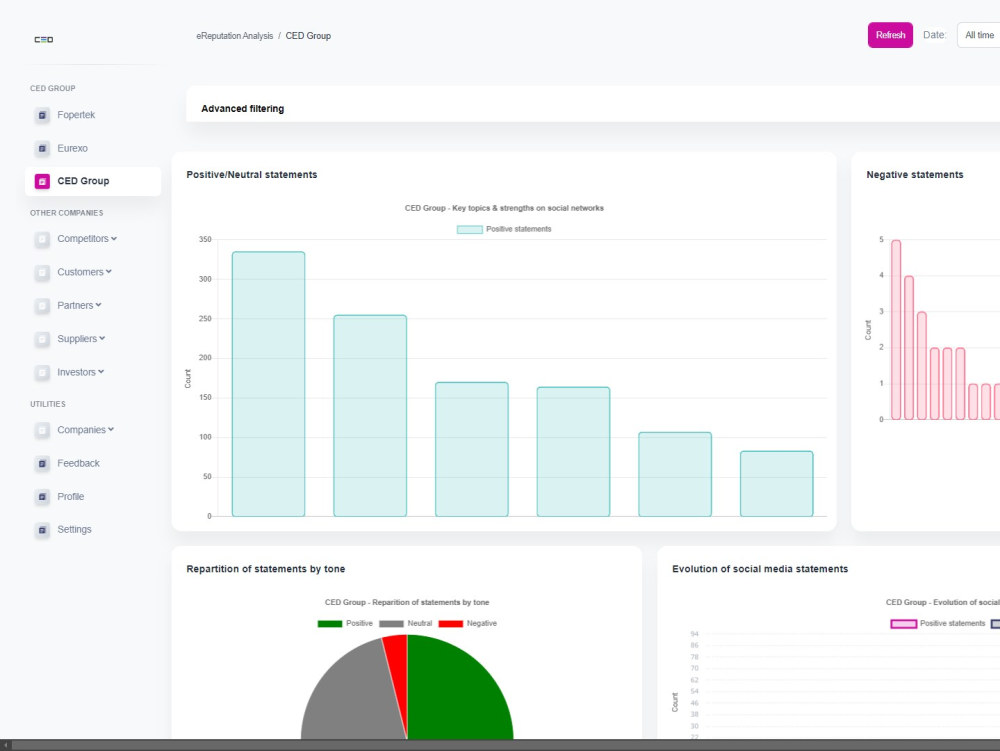Toggle Negative legend in pie chart
This screenshot has width=1000, height=751.
click(467, 623)
